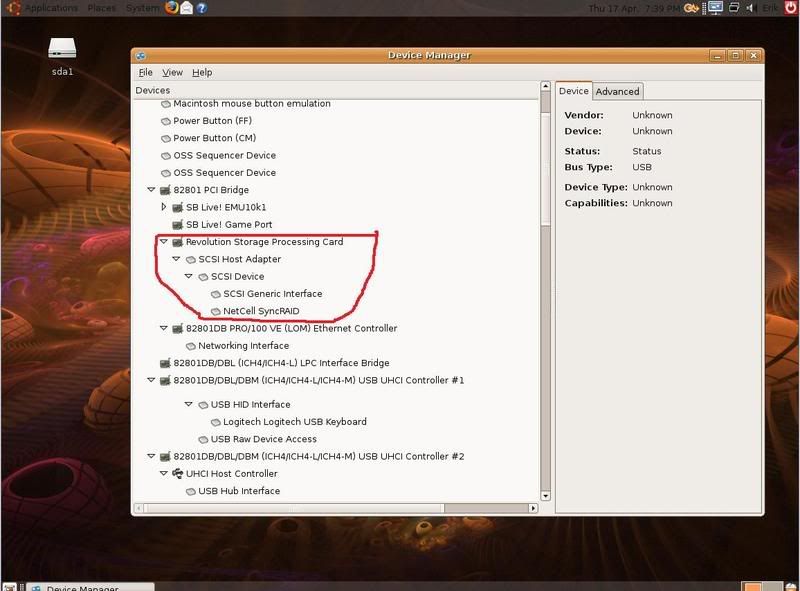Collapse the 82801 PCI Bridge node
Image resolution: width=800 pixels, height=591 pixels.
[151, 189]
